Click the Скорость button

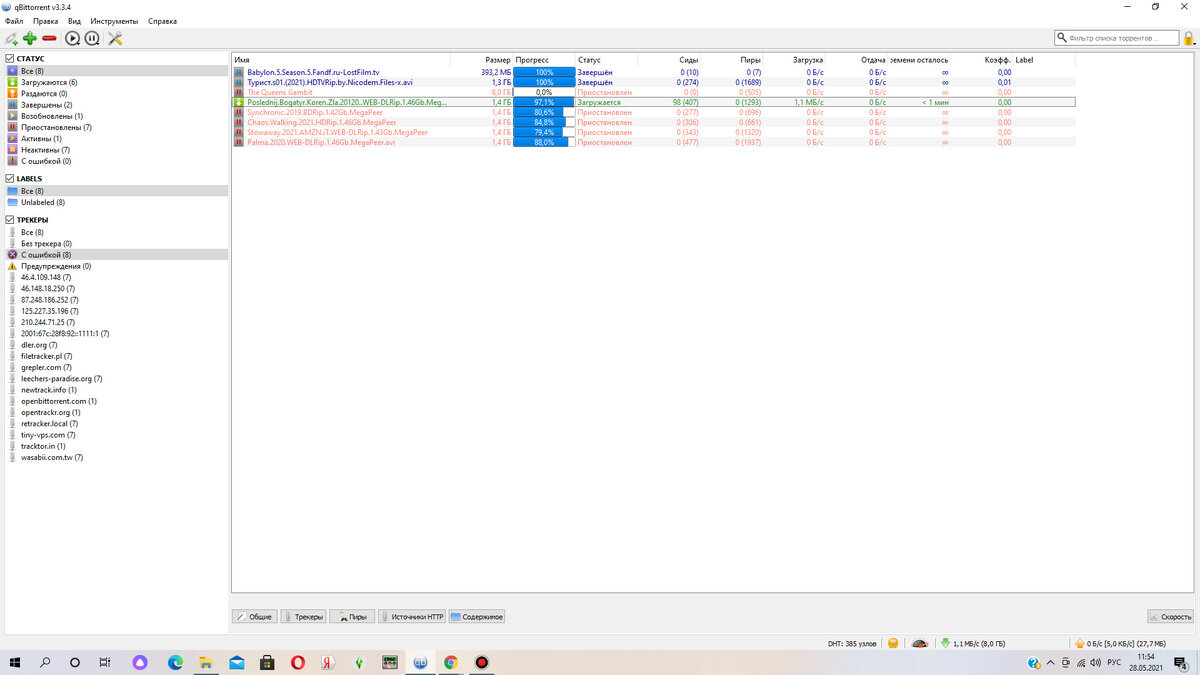point(1170,617)
